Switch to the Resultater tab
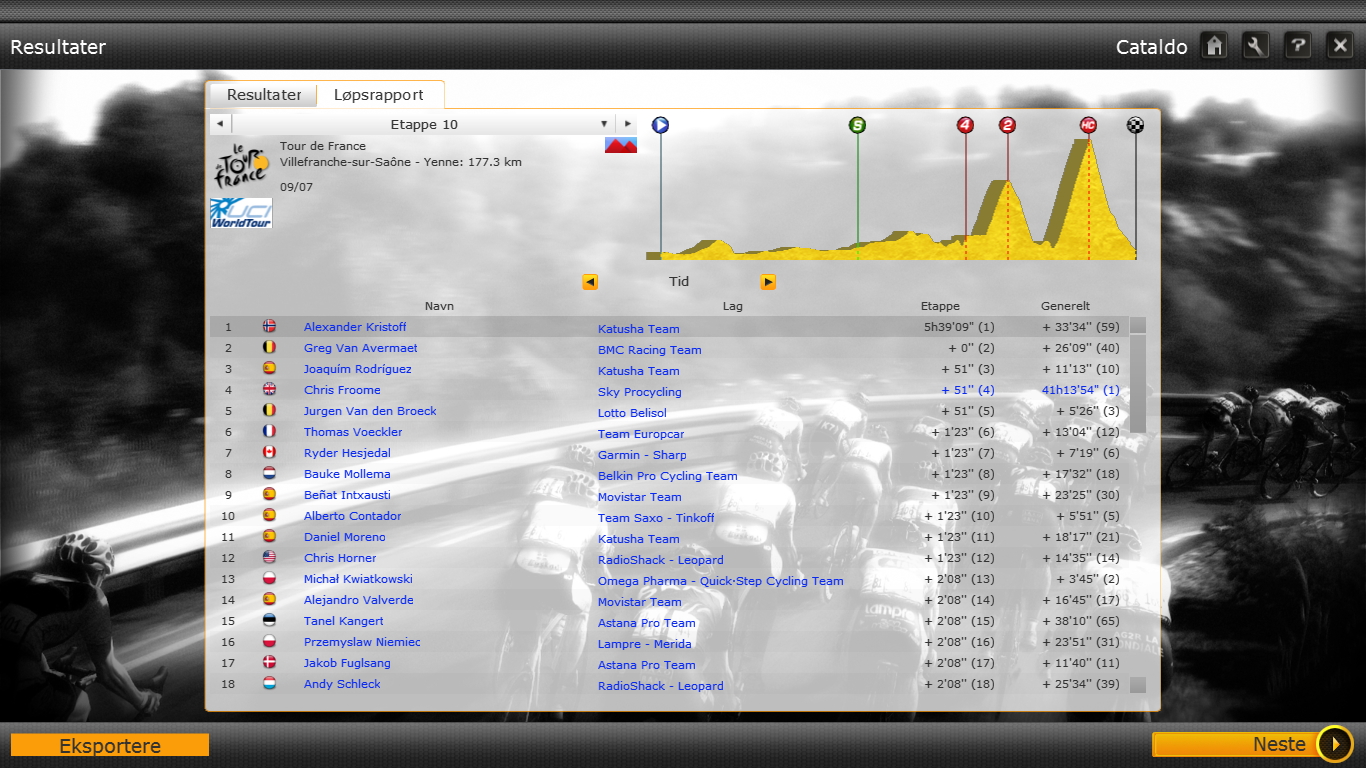This screenshot has width=1366, height=768. [264, 95]
